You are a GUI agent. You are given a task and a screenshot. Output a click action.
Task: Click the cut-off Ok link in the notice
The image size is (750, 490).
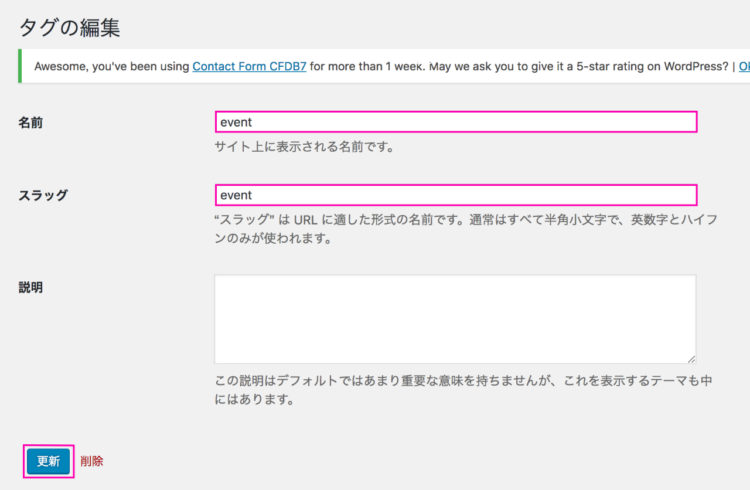744,67
